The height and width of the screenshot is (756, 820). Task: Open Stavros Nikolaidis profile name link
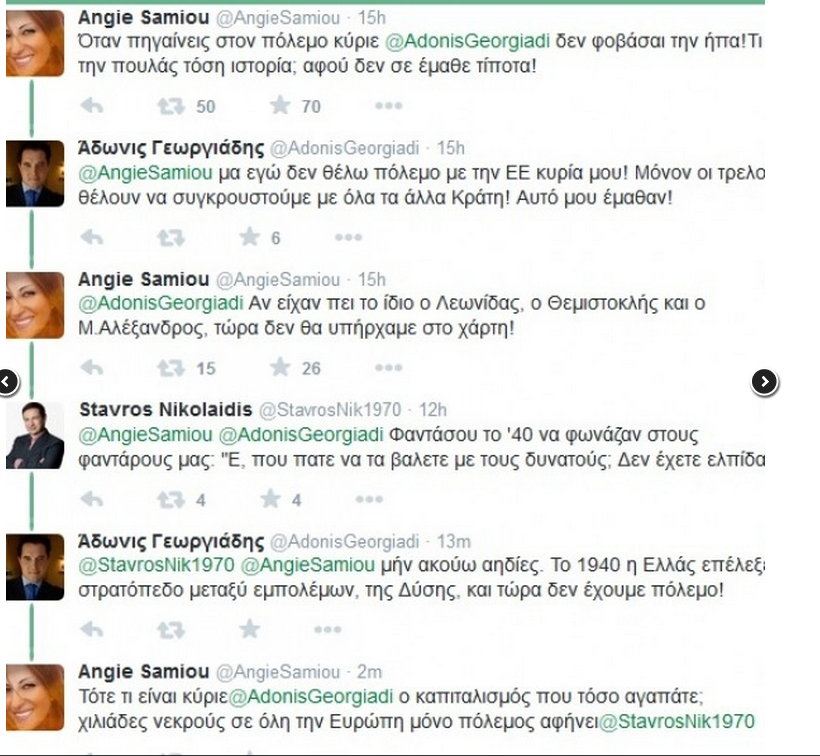[x=163, y=410]
